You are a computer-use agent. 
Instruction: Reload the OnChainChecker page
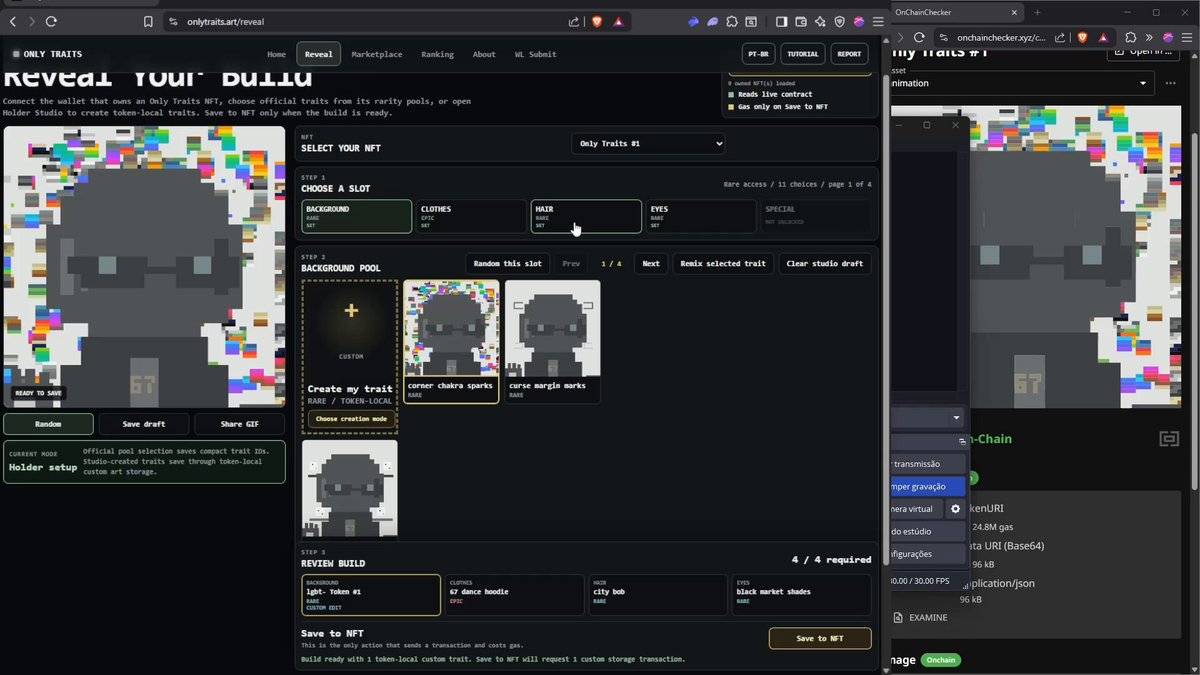tap(919, 37)
